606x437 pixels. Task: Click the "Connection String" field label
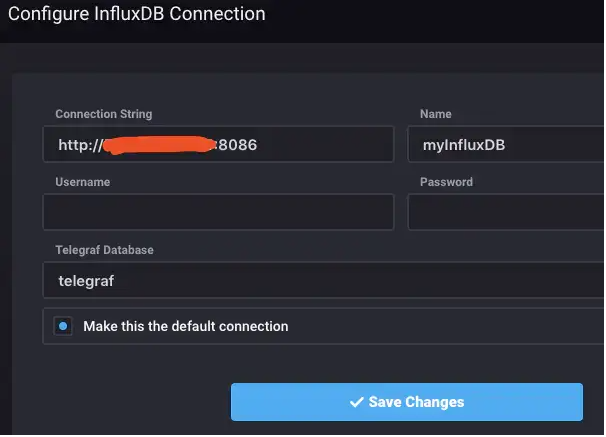104,114
